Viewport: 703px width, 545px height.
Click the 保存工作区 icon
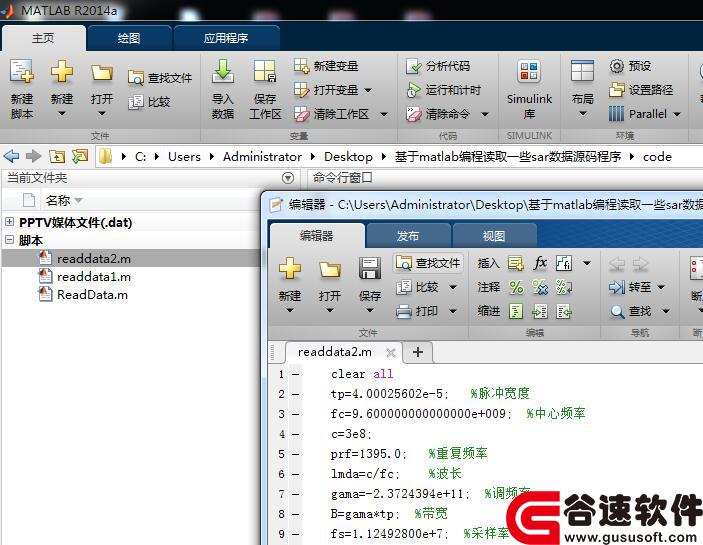coord(265,72)
